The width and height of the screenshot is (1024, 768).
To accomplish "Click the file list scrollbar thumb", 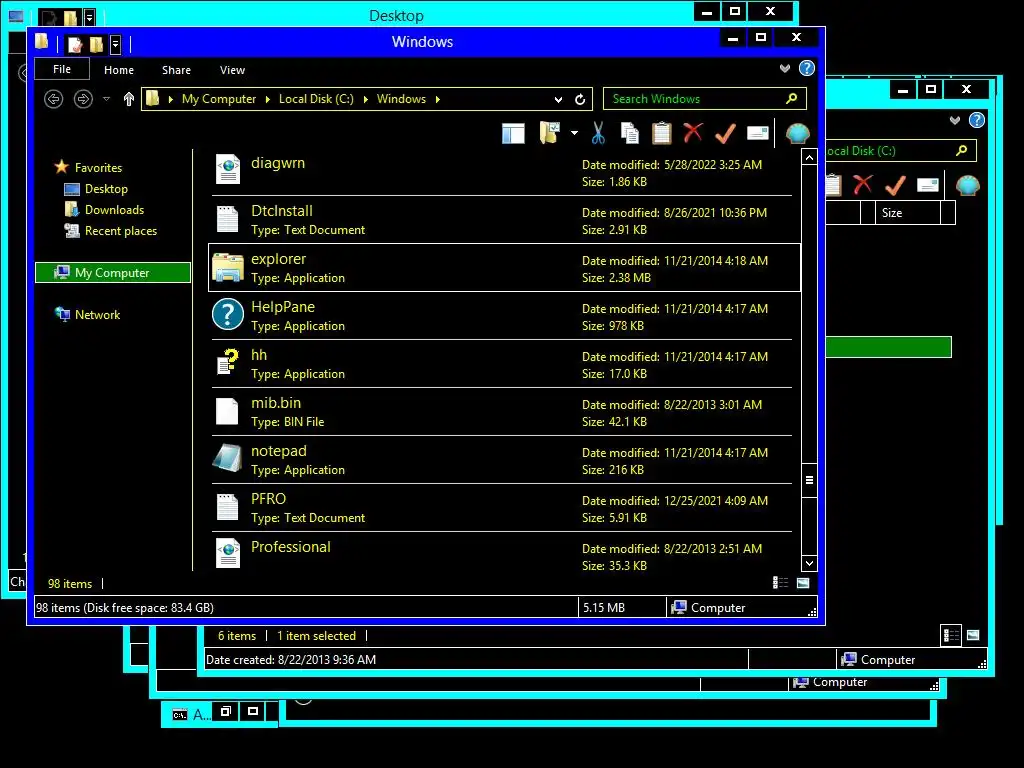I will [809, 480].
